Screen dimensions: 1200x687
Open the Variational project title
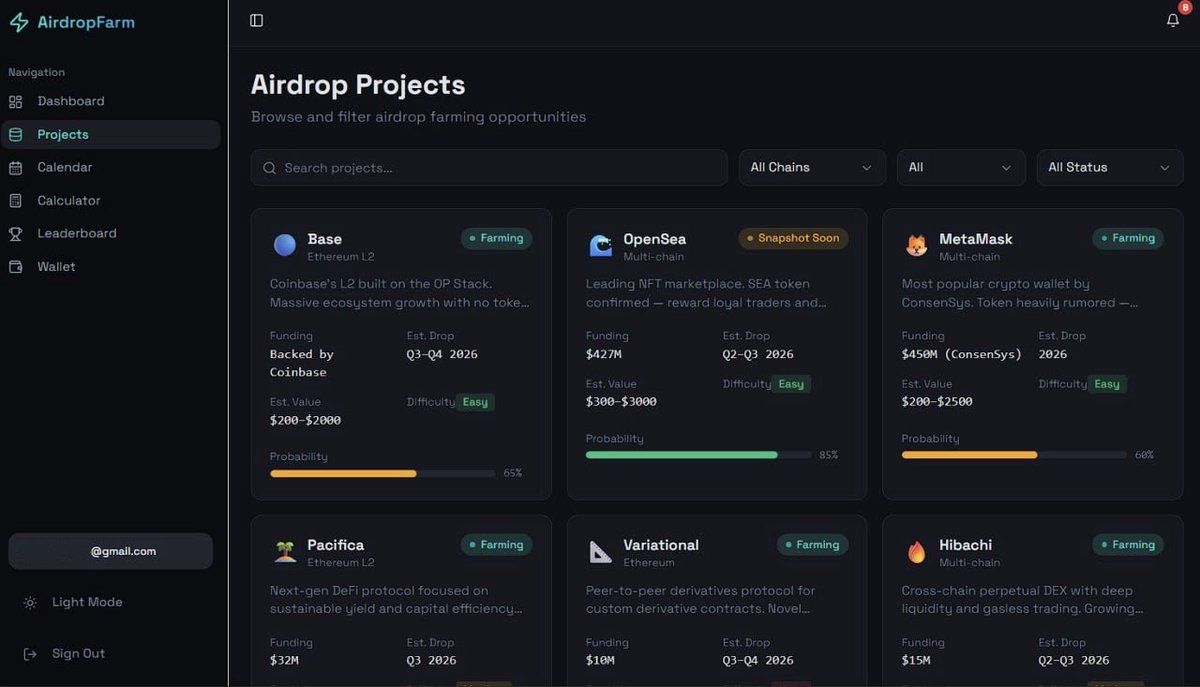tap(661, 545)
